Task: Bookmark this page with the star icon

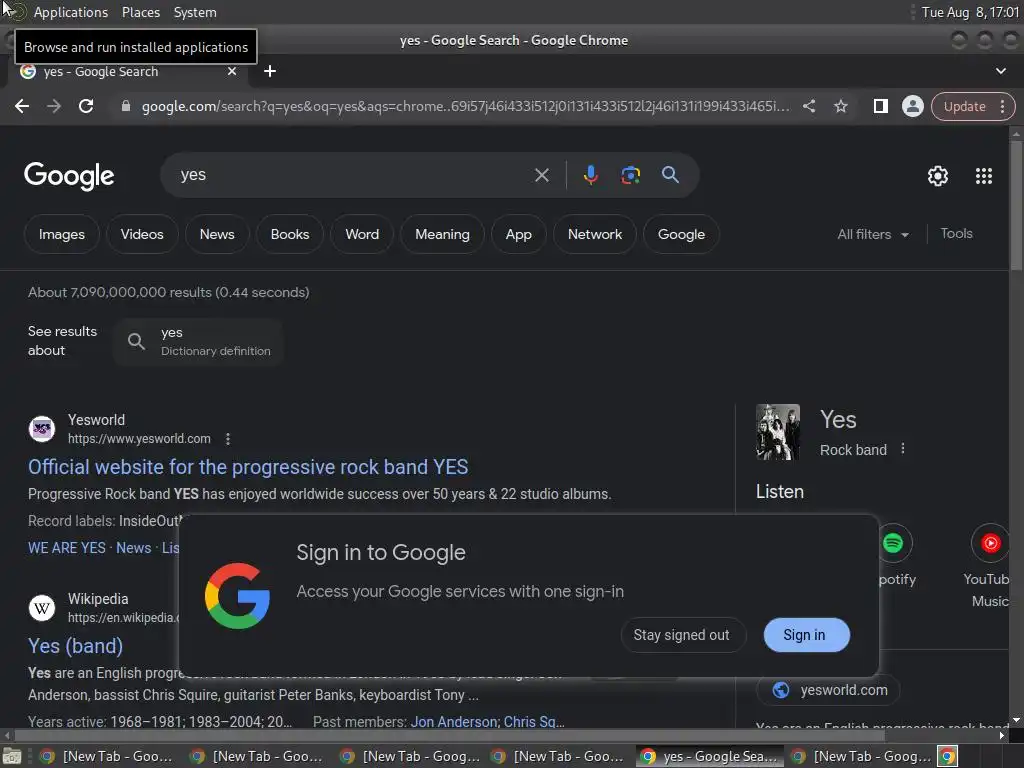Action: pos(840,106)
